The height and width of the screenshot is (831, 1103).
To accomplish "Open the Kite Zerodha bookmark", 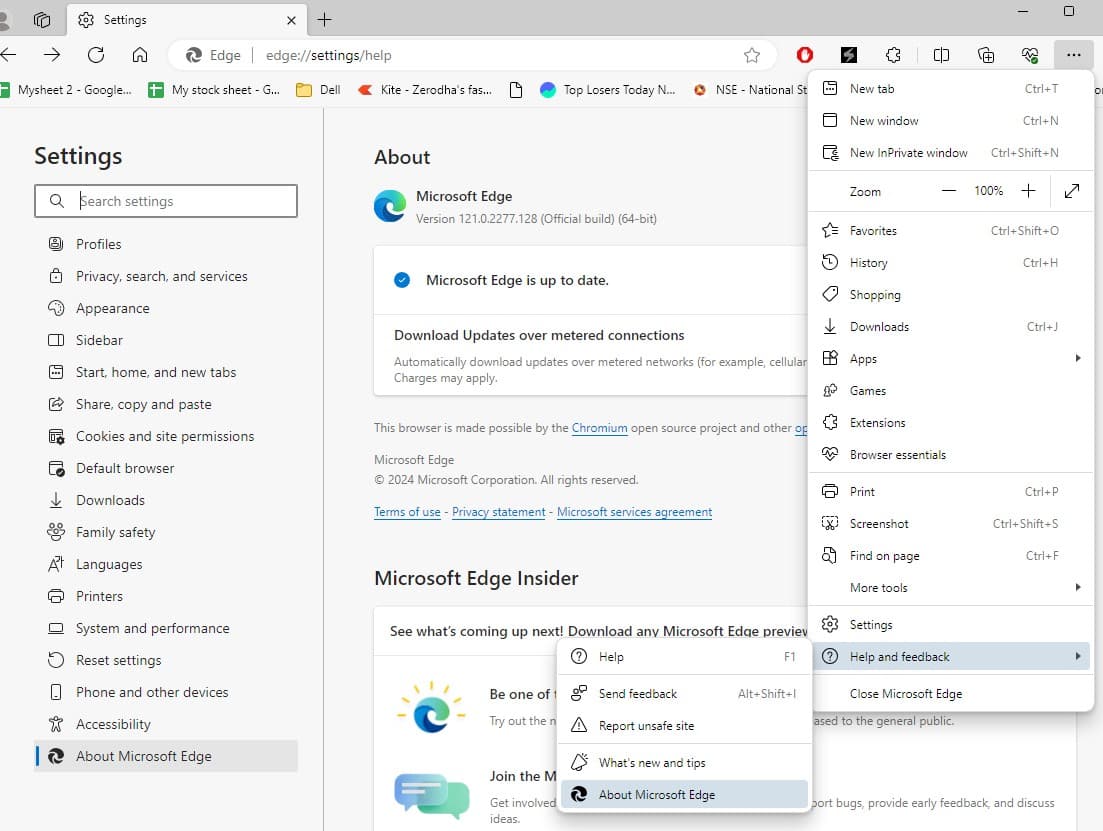I will click(425, 89).
